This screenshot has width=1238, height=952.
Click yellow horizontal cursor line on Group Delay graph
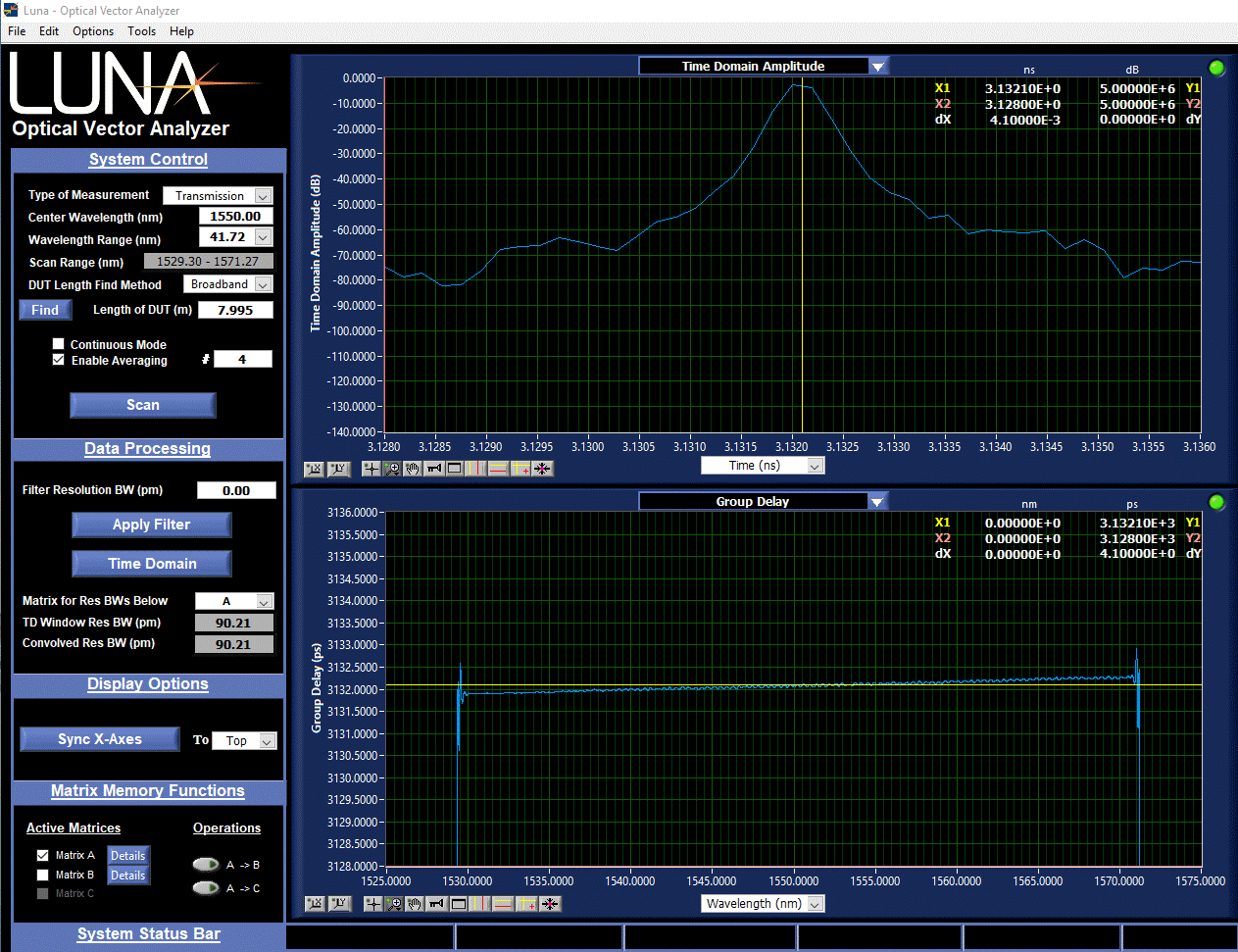tap(794, 685)
